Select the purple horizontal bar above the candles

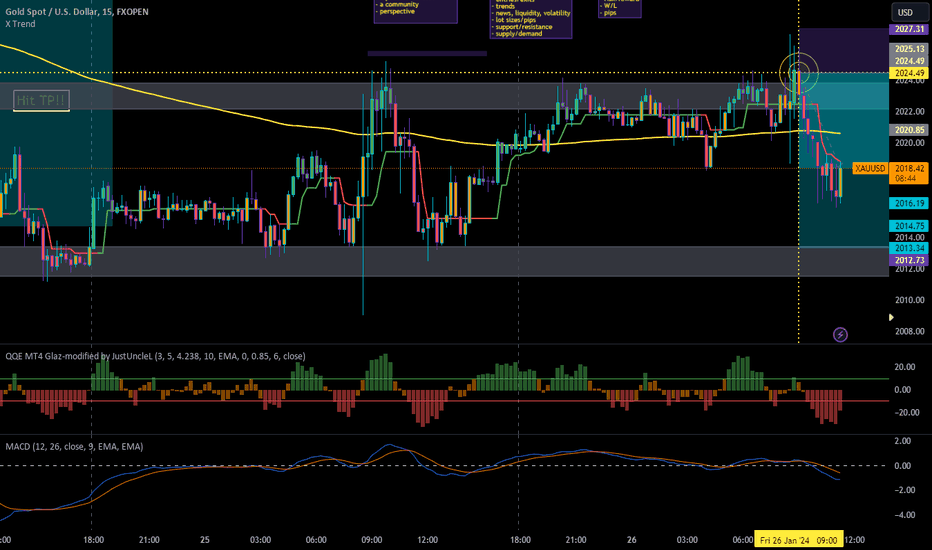click(x=427, y=54)
